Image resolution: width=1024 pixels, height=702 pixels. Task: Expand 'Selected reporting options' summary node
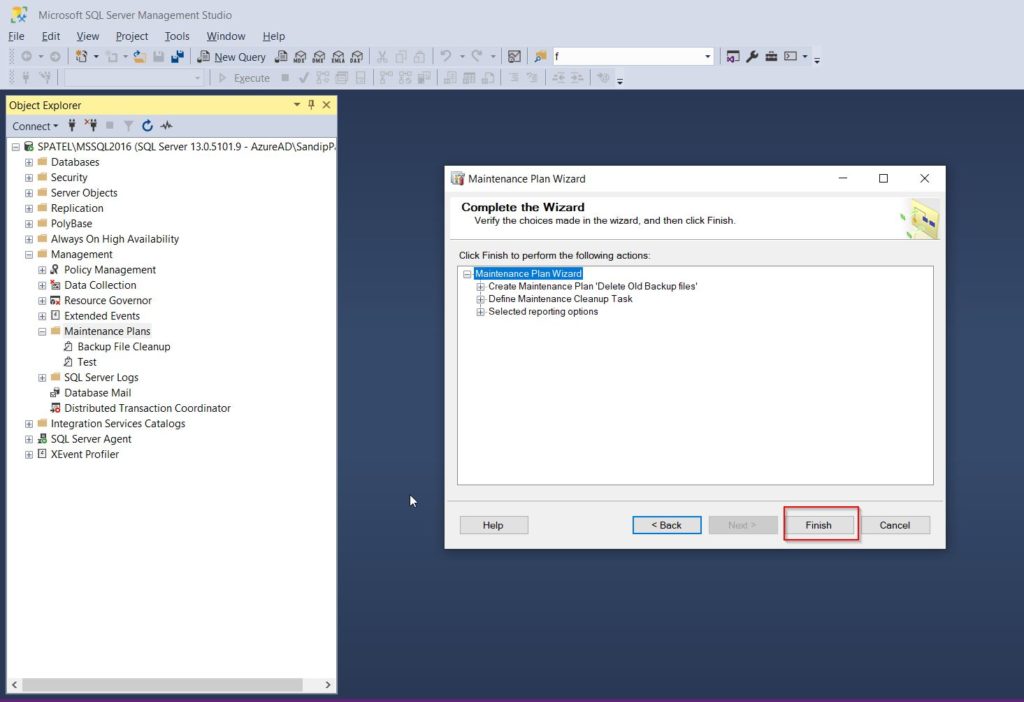pos(481,312)
